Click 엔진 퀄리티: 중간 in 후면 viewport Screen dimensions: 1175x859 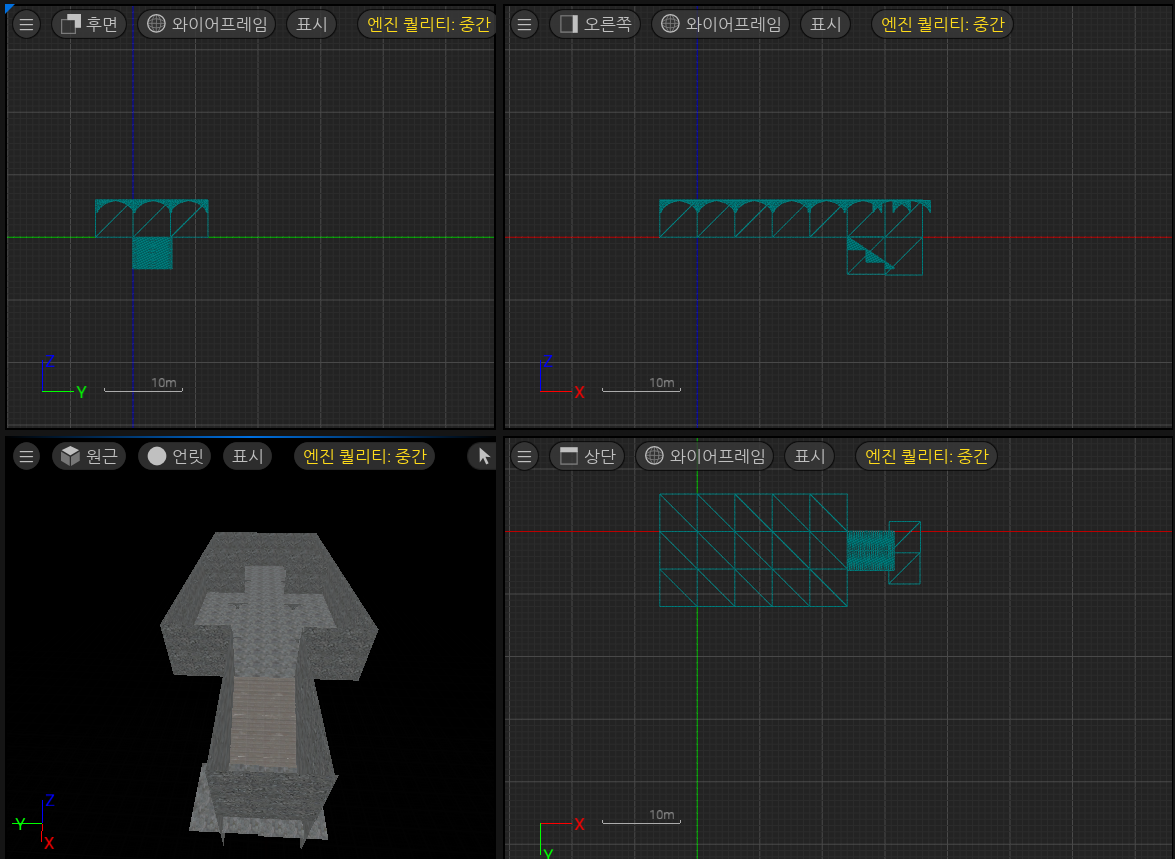(427, 24)
